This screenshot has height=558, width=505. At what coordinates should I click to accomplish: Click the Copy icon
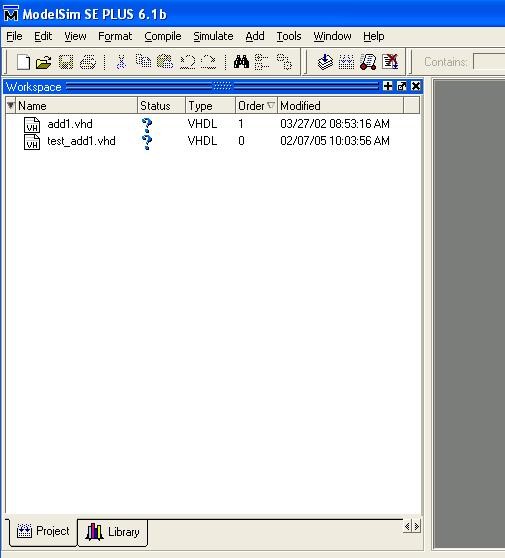point(143,62)
